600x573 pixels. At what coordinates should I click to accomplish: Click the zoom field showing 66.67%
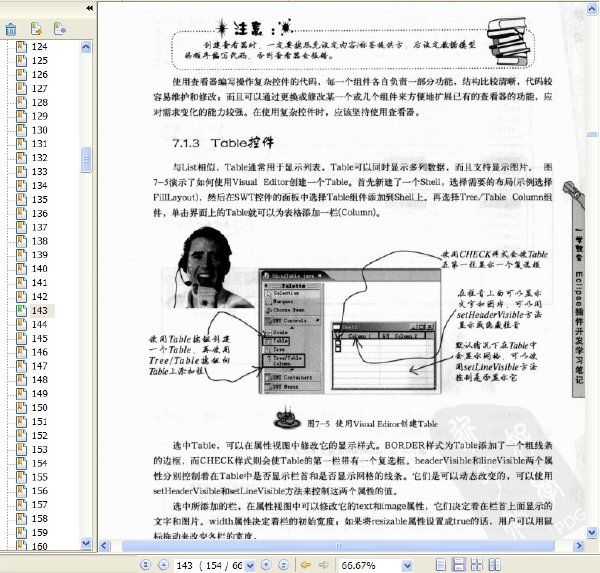(370, 565)
